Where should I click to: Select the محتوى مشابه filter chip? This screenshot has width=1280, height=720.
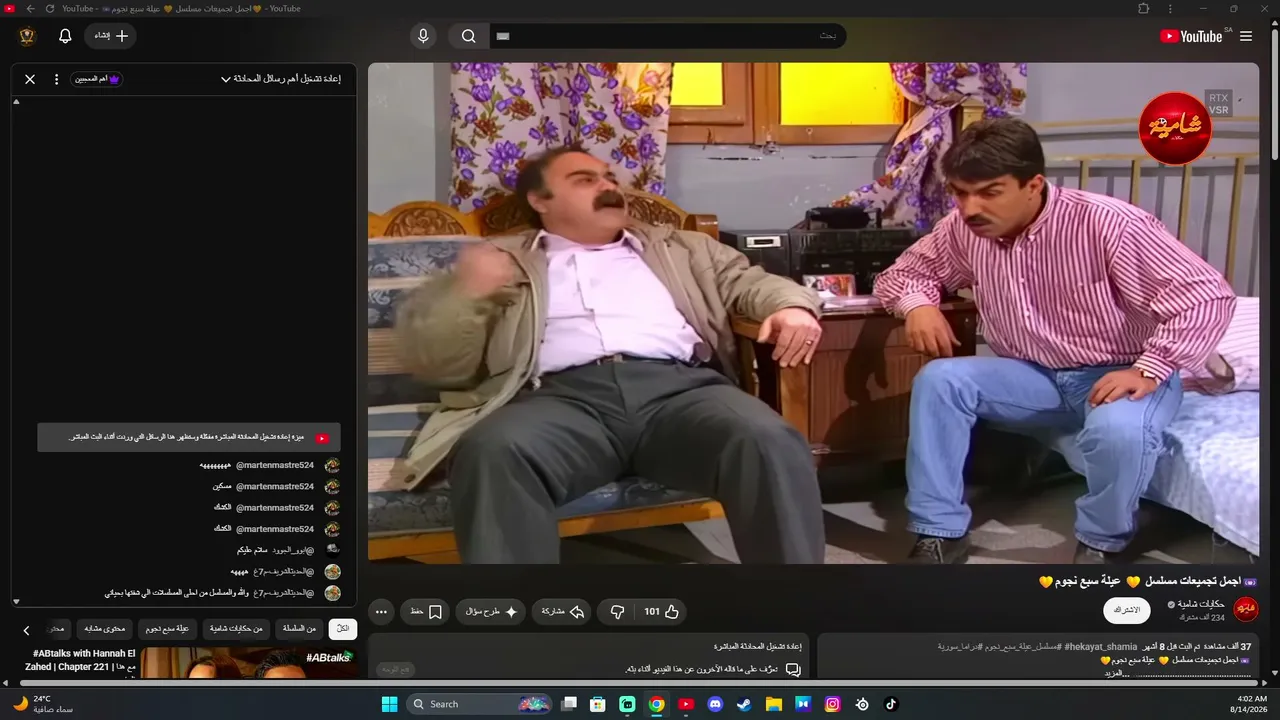point(104,629)
